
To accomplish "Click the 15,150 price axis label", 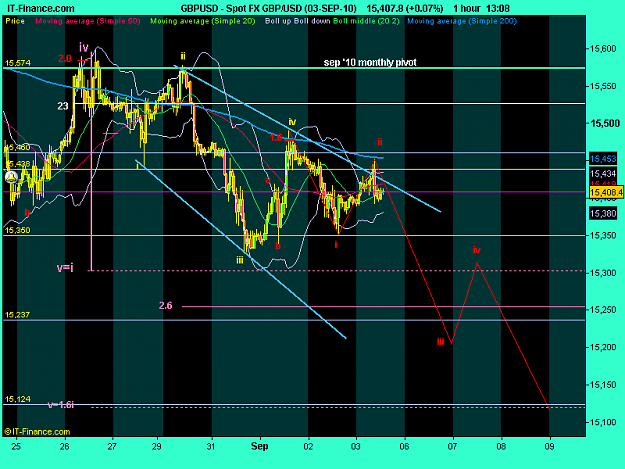I will click(603, 385).
